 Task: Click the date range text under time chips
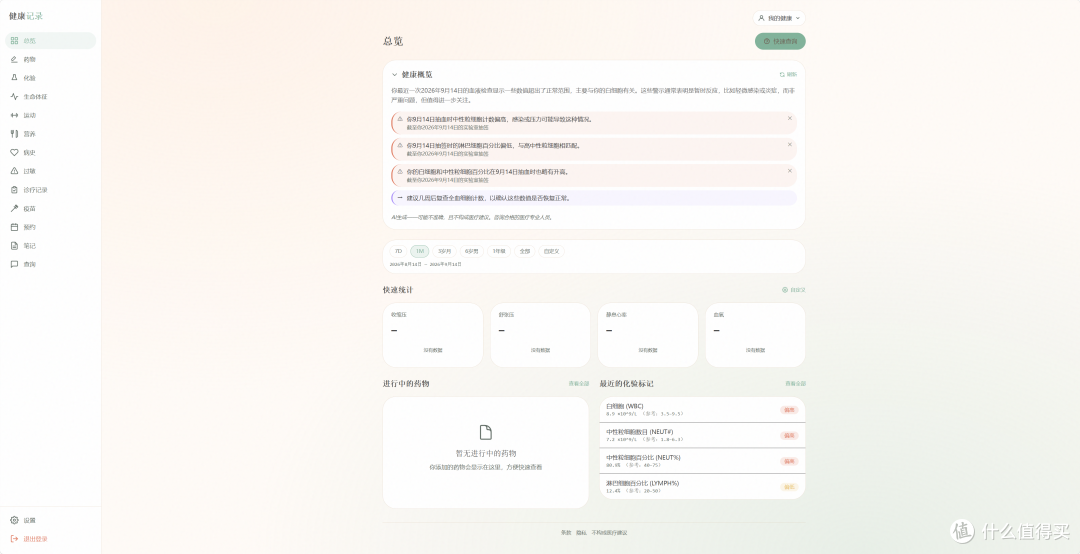tap(425, 264)
